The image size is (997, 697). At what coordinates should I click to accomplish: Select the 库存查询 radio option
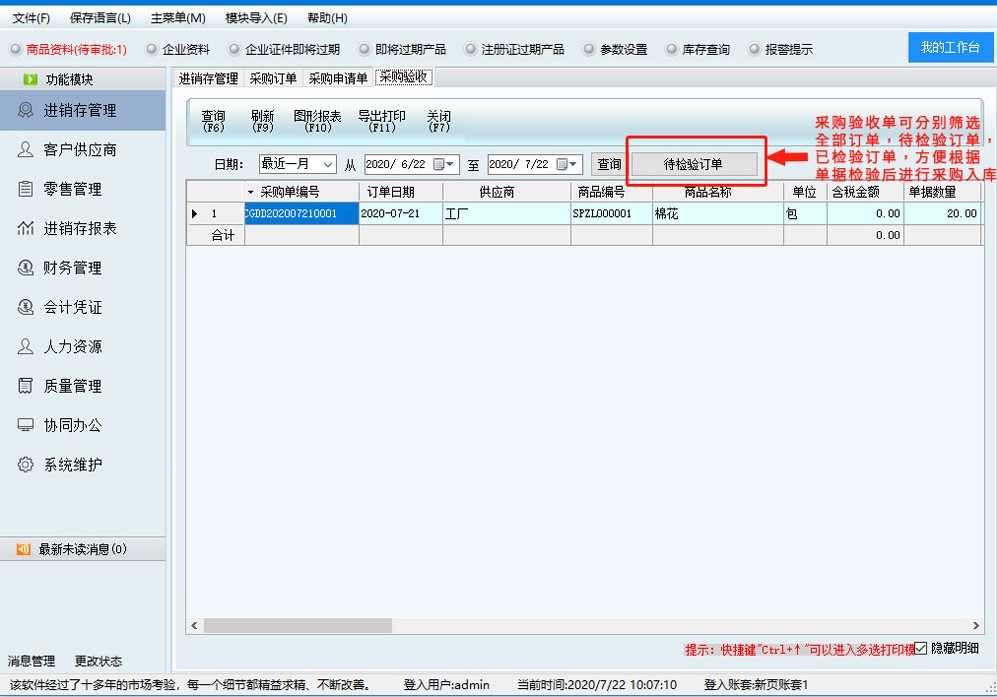[671, 49]
